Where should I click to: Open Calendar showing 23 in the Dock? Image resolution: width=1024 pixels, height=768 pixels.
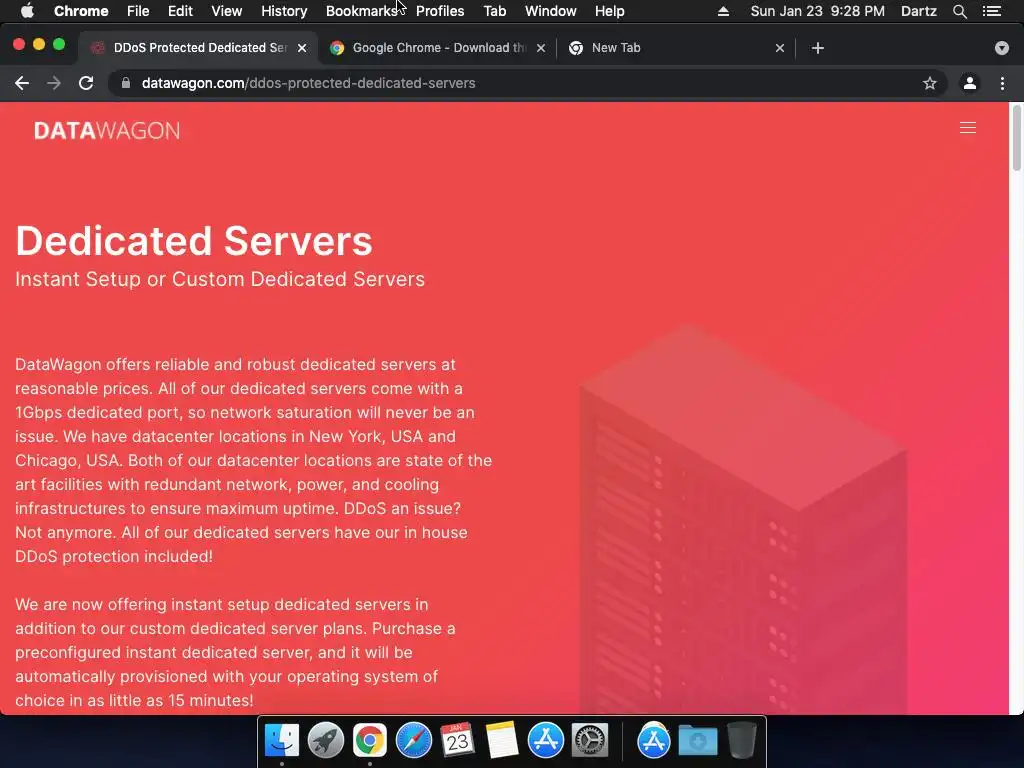click(x=457, y=741)
